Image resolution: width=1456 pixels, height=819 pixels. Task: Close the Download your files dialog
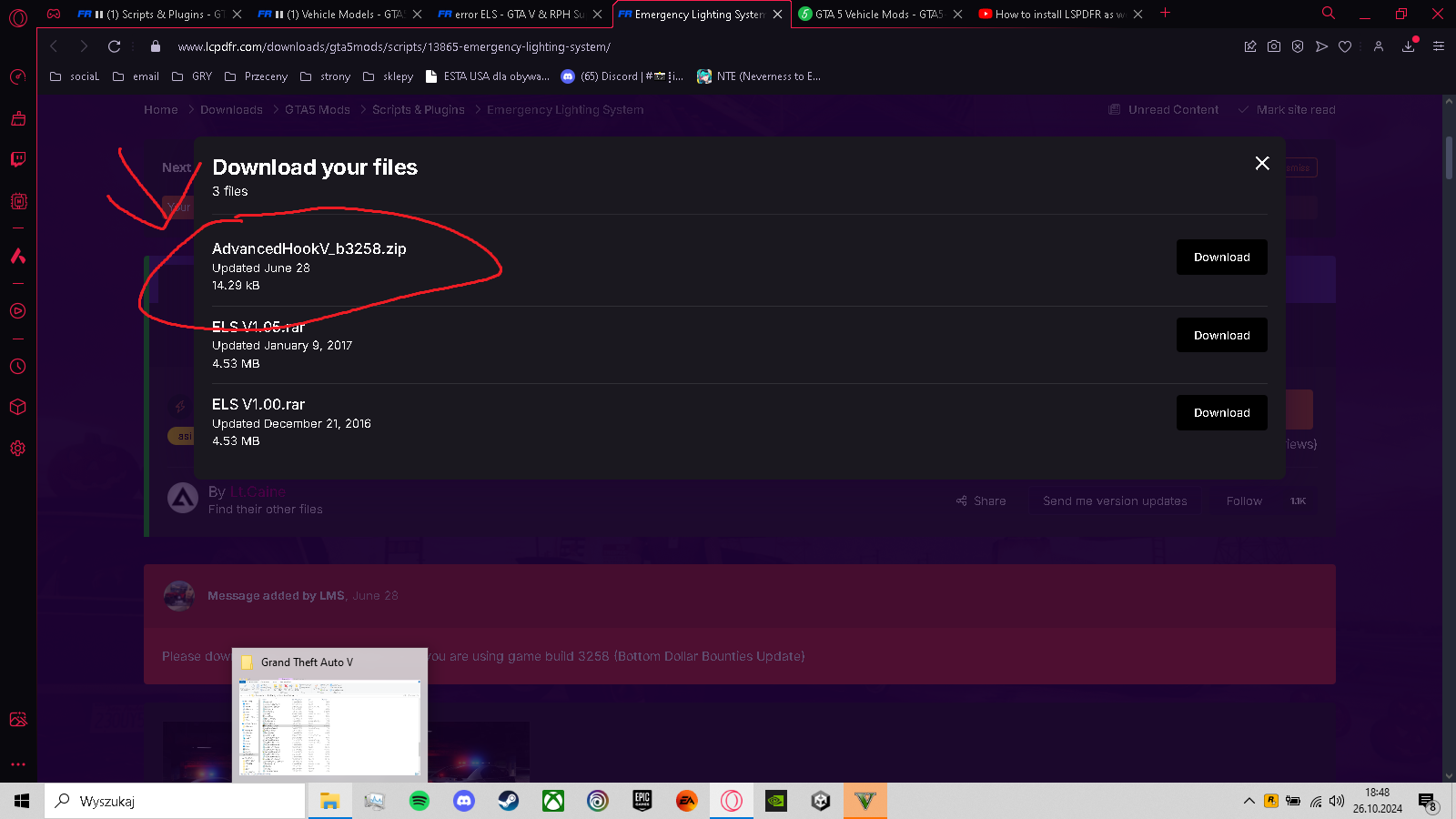click(1262, 163)
